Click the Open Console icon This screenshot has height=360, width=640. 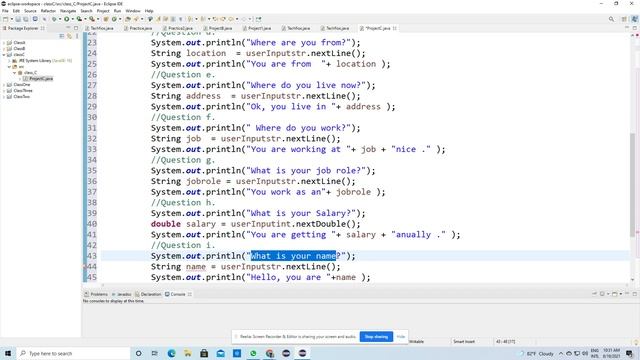tap(614, 293)
